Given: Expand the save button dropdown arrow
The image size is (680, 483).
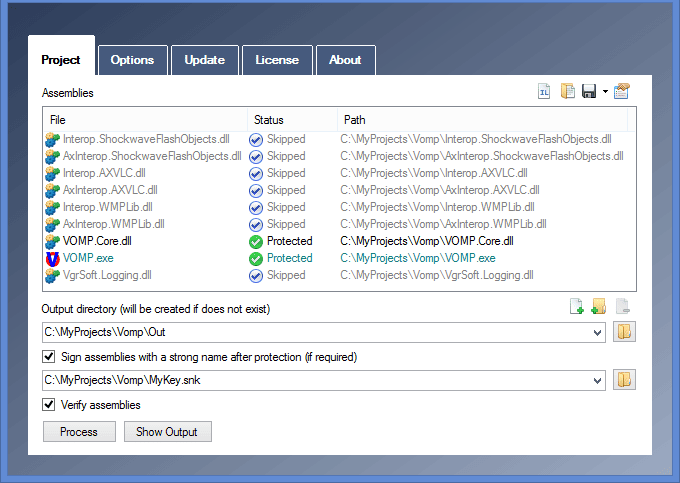Looking at the screenshot, I should (605, 92).
